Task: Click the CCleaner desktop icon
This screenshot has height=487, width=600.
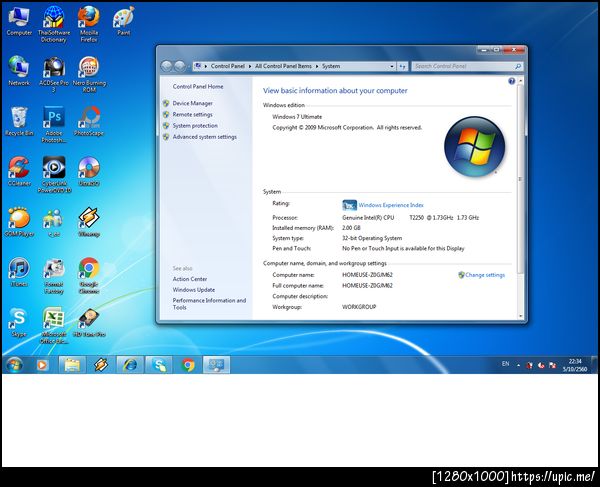Action: [19, 172]
